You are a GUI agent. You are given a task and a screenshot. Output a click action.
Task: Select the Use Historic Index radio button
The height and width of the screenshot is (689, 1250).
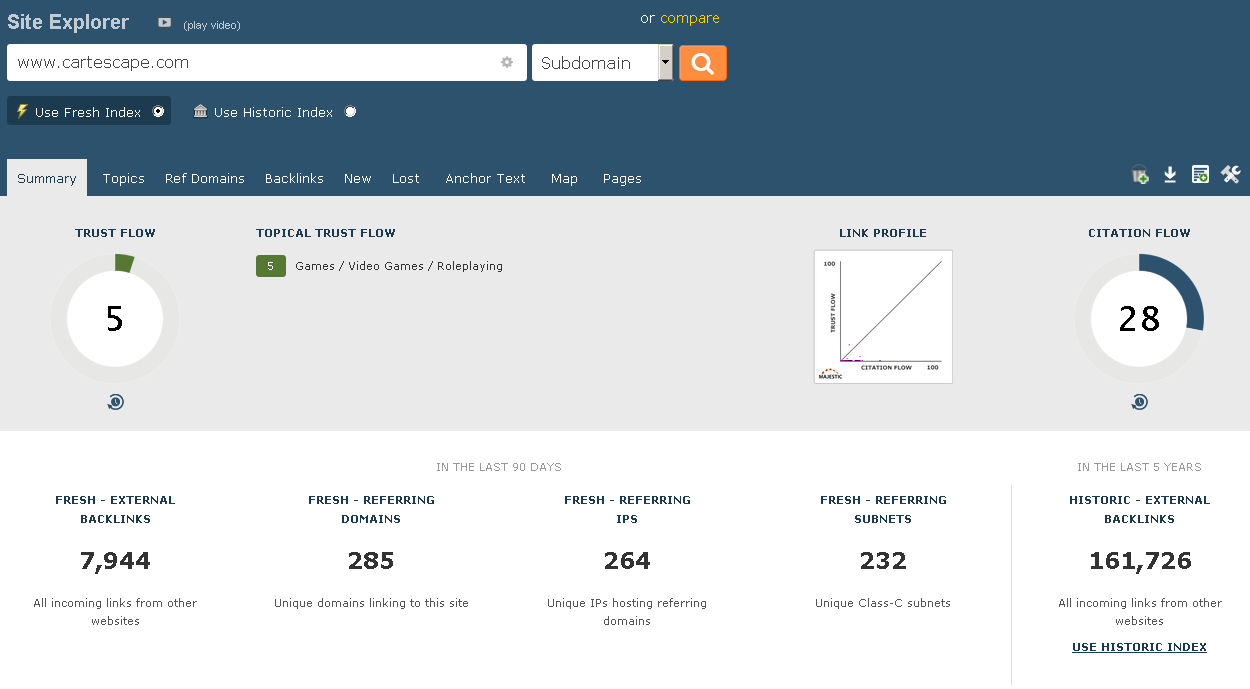(x=350, y=112)
